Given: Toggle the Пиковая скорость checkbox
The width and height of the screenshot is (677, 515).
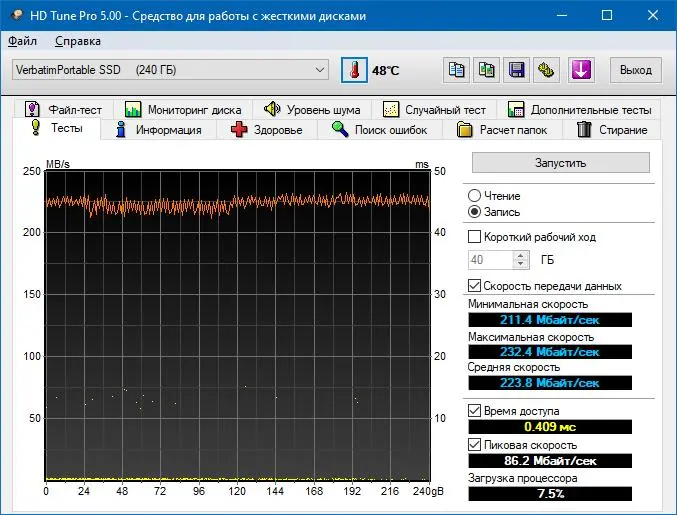Looking at the screenshot, I should pyautogui.click(x=475, y=445).
